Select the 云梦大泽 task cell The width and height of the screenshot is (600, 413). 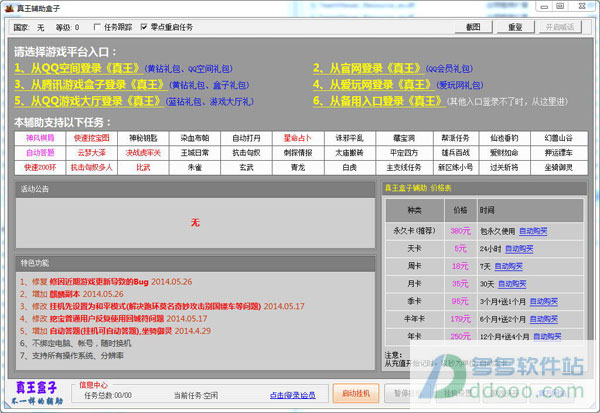91,153
